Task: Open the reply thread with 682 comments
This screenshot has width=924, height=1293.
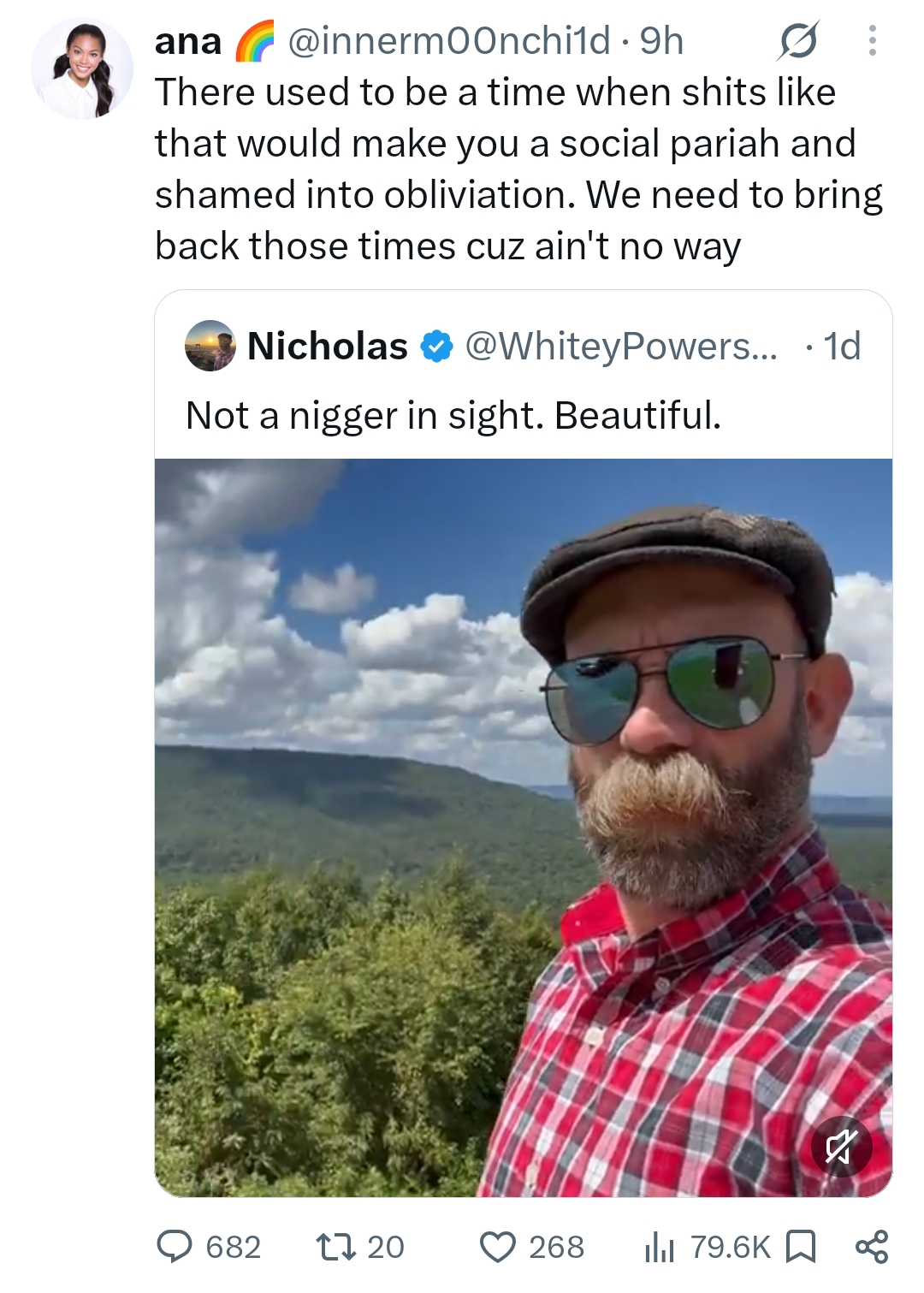Action: (209, 1247)
